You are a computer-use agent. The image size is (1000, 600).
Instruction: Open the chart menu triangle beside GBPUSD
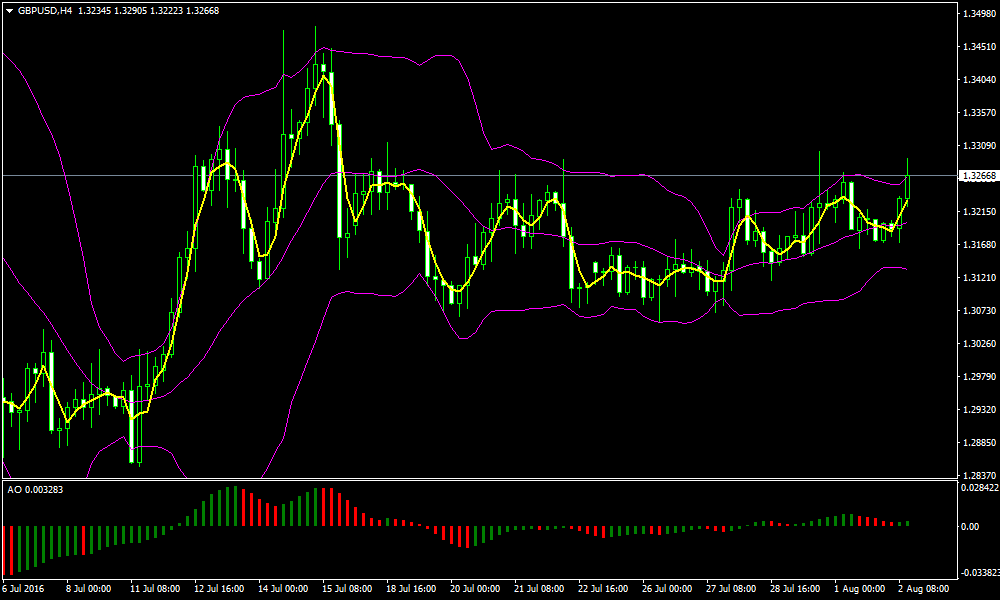click(10, 11)
